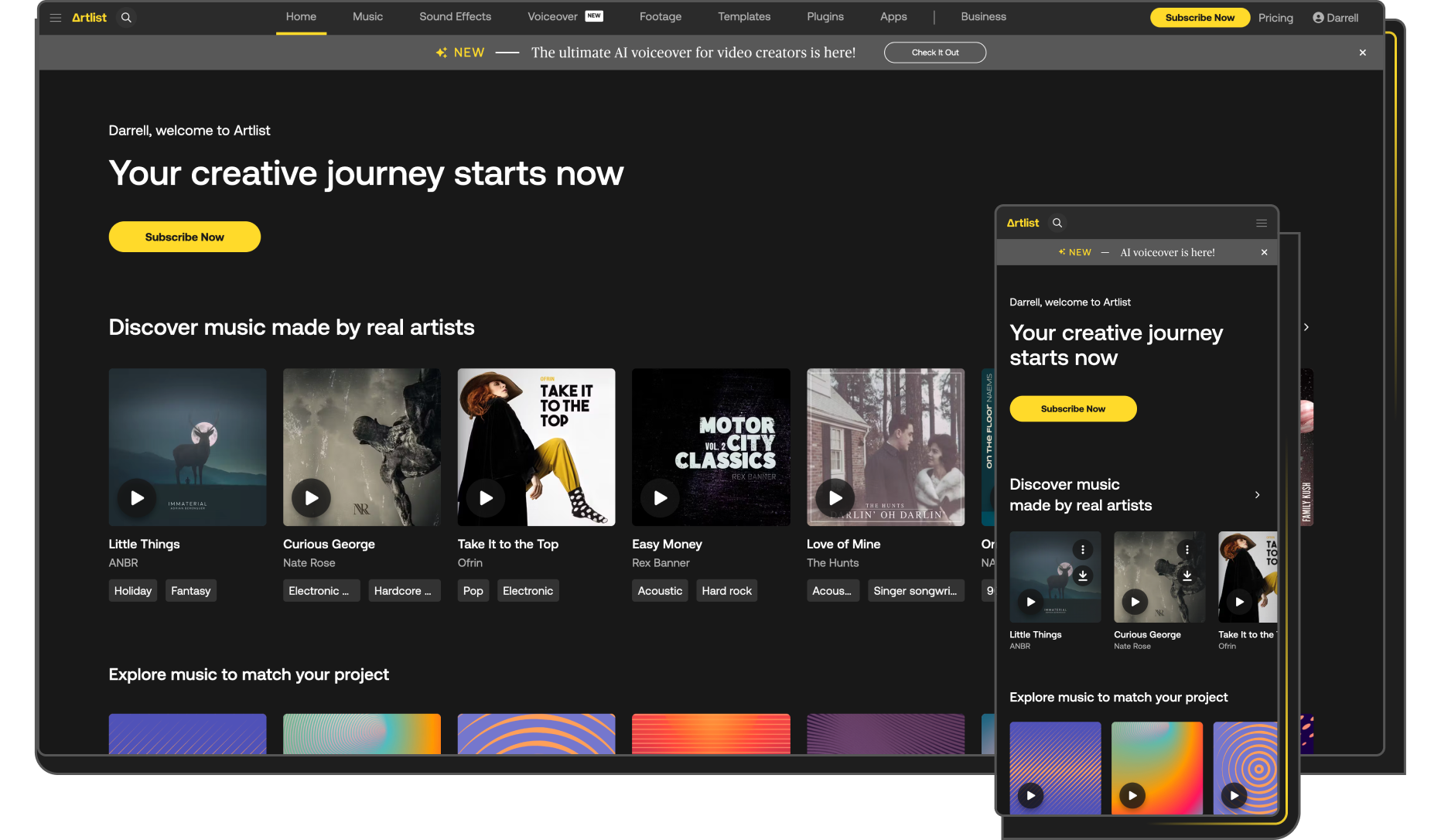The height and width of the screenshot is (840, 1441).
Task: Open the Sound Effects tab
Action: coord(455,17)
